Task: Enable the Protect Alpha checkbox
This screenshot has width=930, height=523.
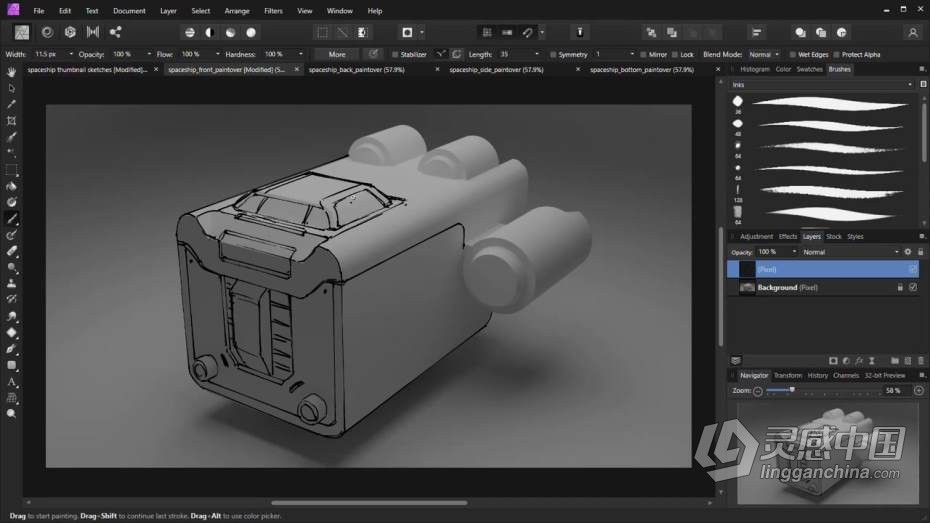Action: pyautogui.click(x=836, y=55)
